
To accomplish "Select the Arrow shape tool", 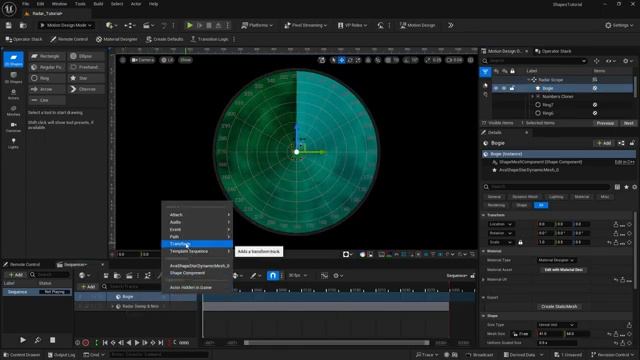I will [47, 89].
